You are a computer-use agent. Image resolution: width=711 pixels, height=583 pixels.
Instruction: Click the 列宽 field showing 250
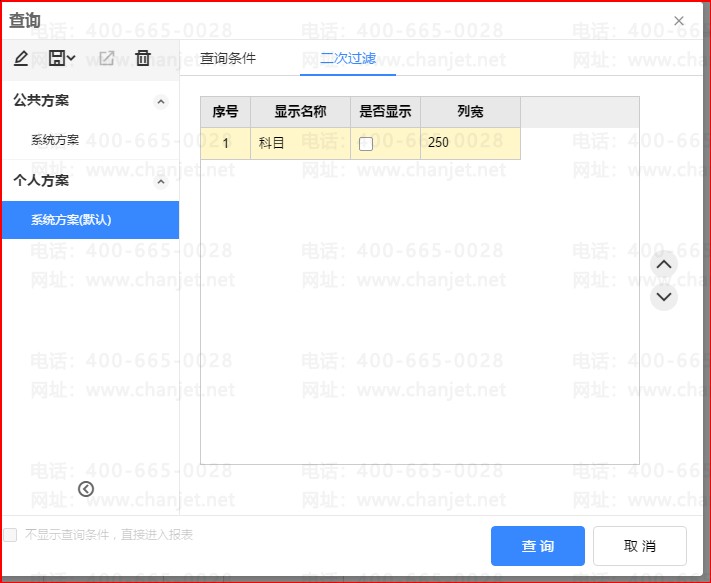click(x=469, y=143)
